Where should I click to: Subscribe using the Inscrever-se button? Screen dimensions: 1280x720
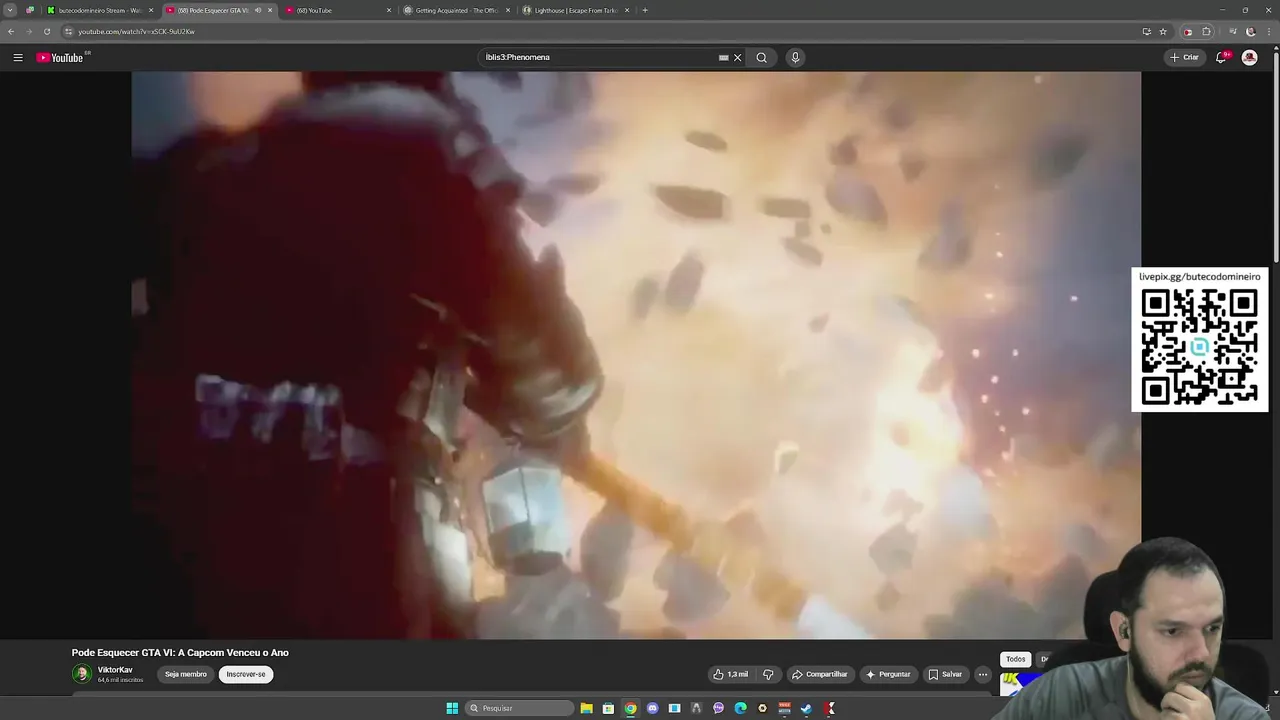pos(246,674)
